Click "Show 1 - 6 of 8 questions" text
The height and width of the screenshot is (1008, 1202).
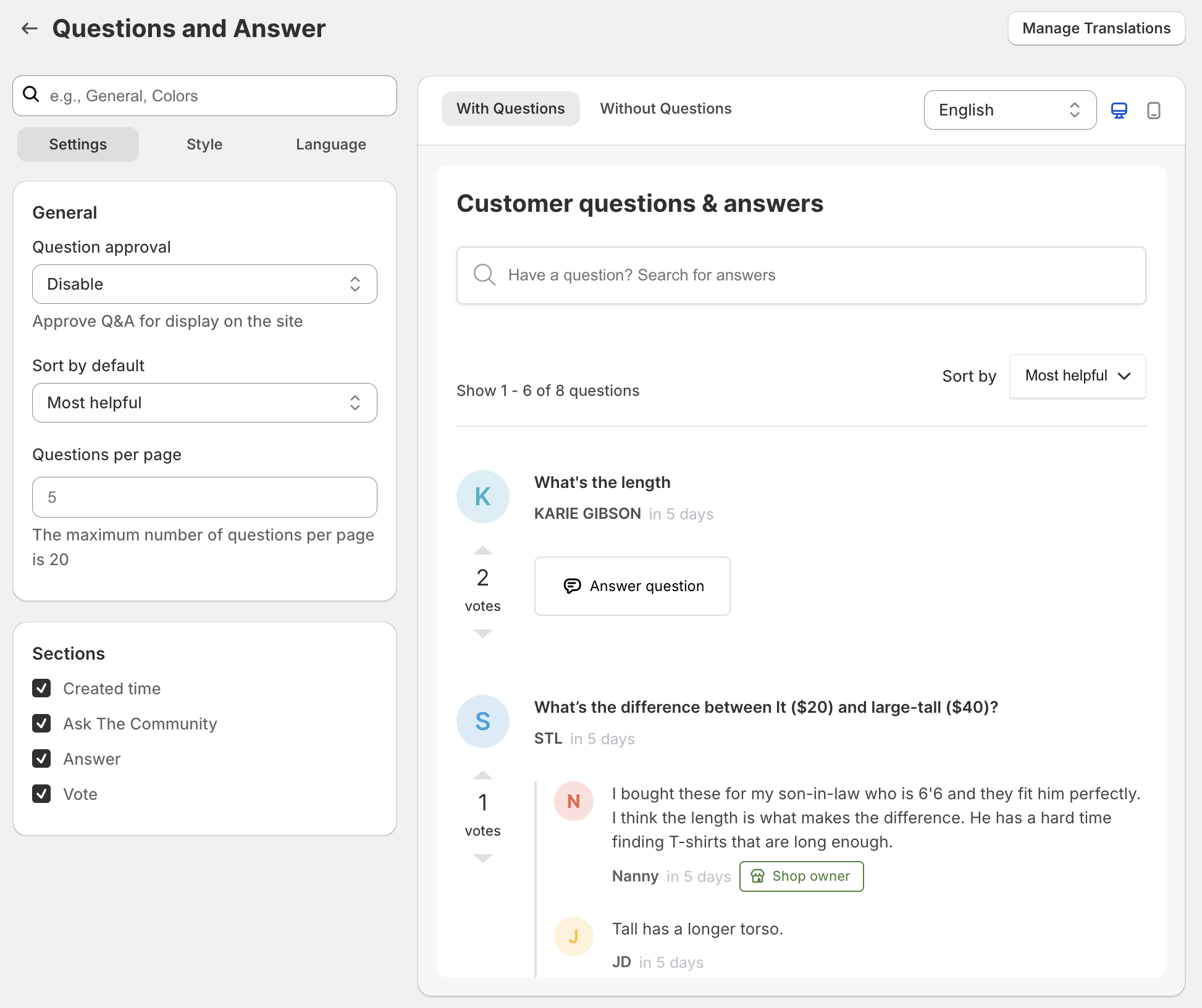[x=548, y=390]
